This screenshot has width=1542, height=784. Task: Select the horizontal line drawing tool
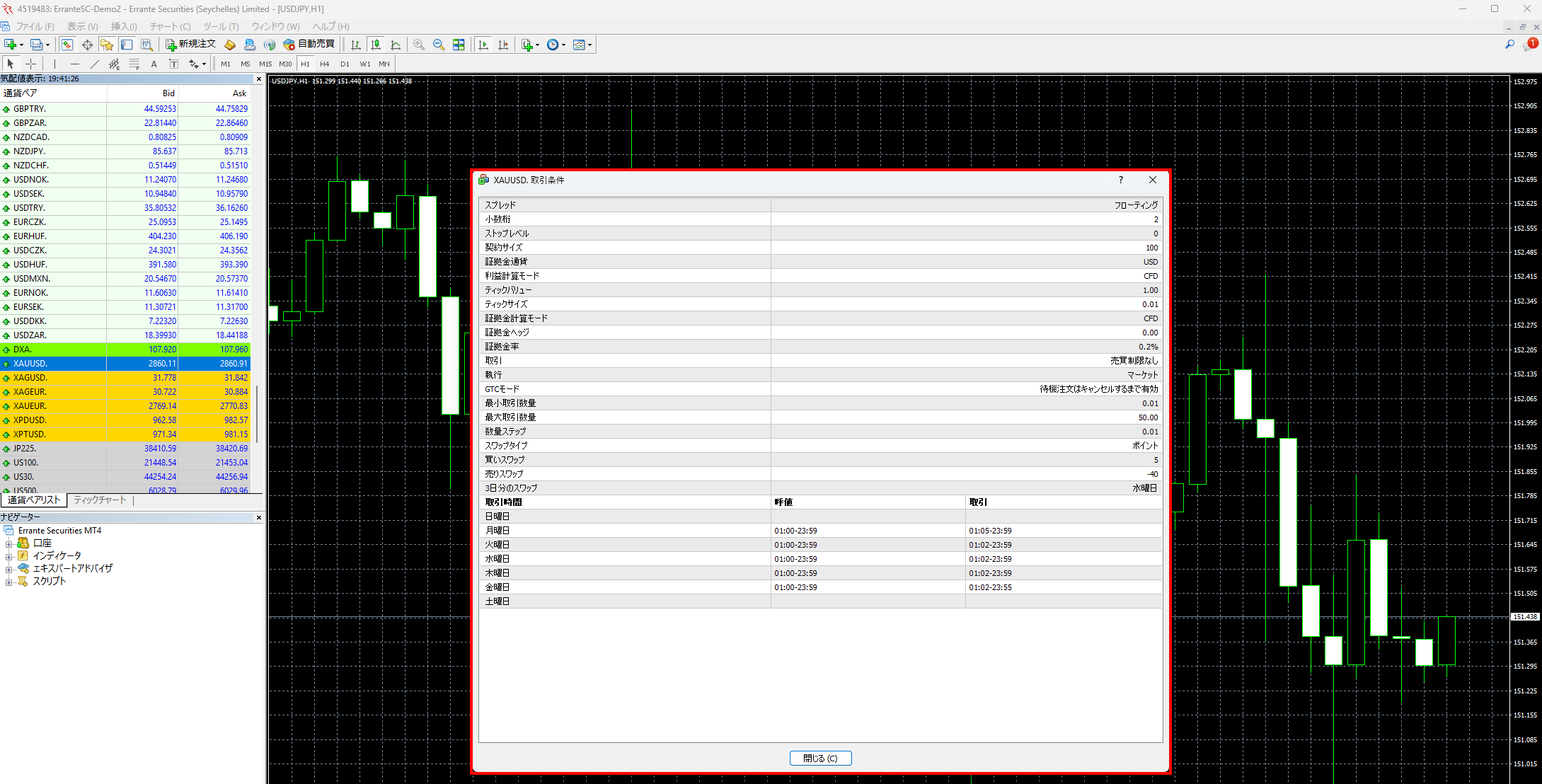(x=74, y=64)
